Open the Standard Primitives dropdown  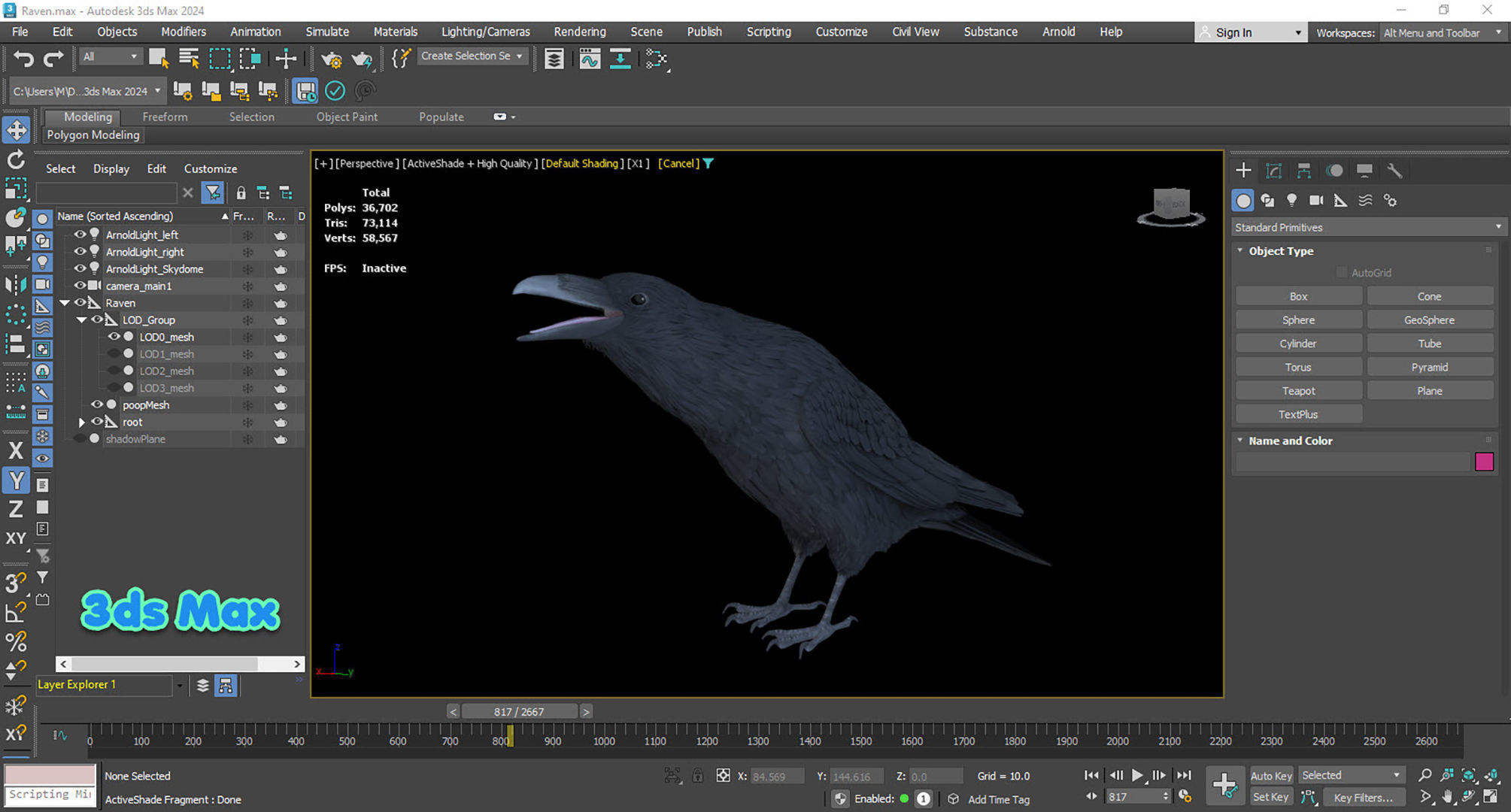click(x=1367, y=227)
